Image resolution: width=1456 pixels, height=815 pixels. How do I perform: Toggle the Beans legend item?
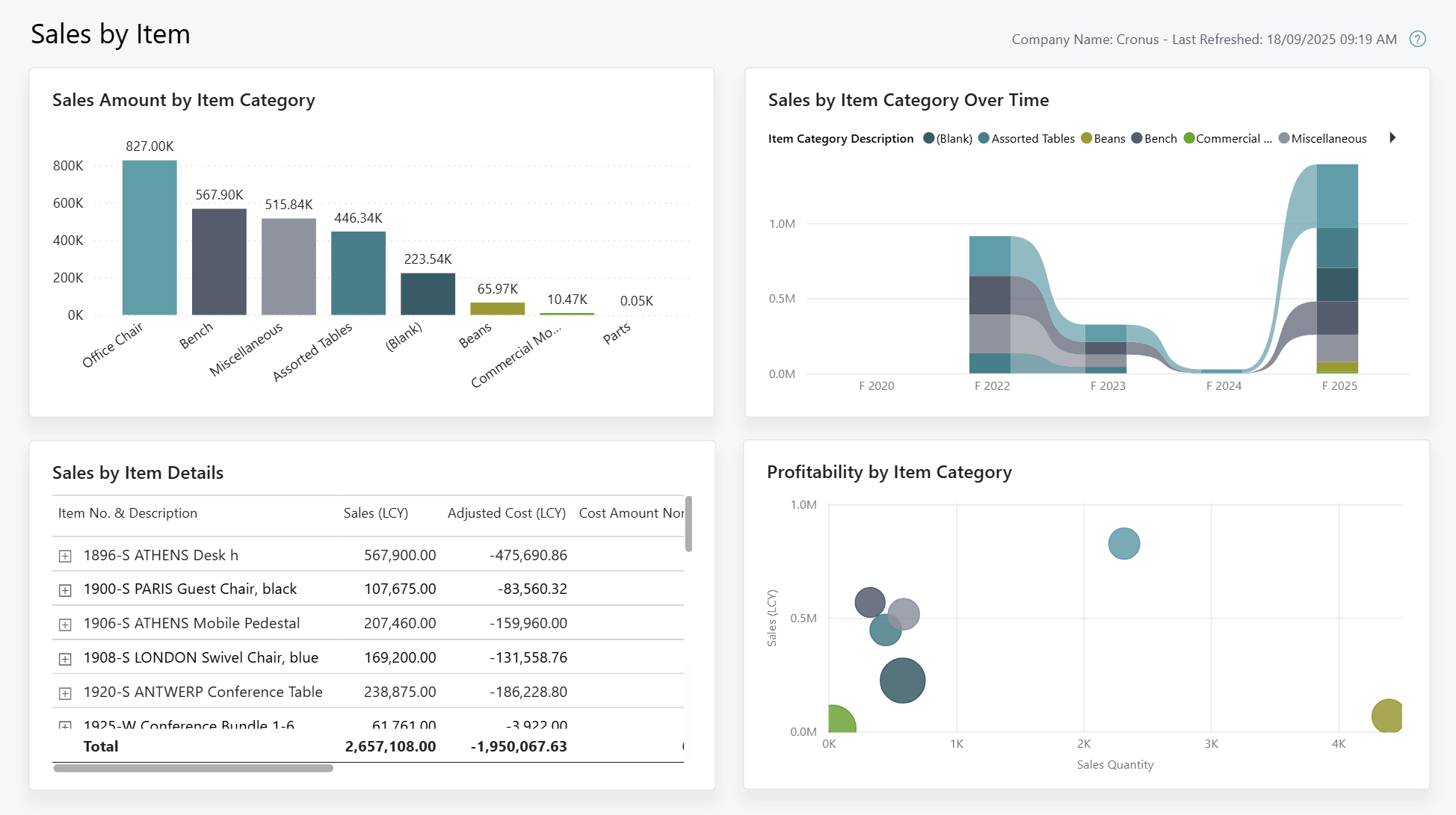[x=1104, y=138]
